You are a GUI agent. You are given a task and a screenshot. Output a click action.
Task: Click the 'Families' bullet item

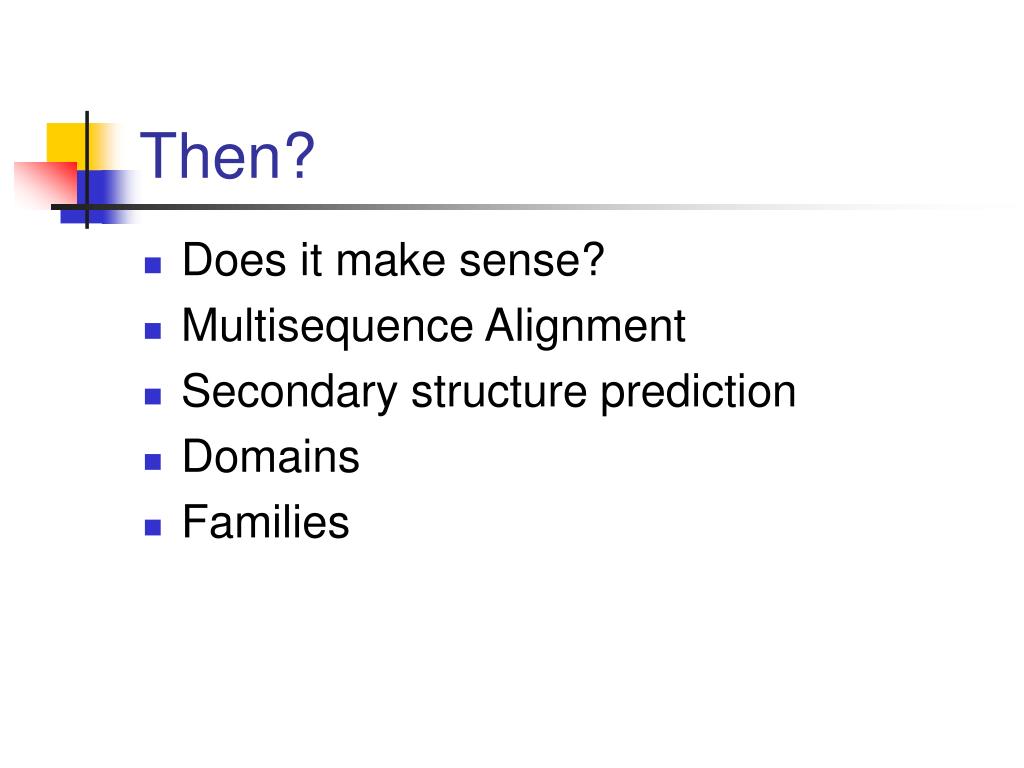[266, 522]
